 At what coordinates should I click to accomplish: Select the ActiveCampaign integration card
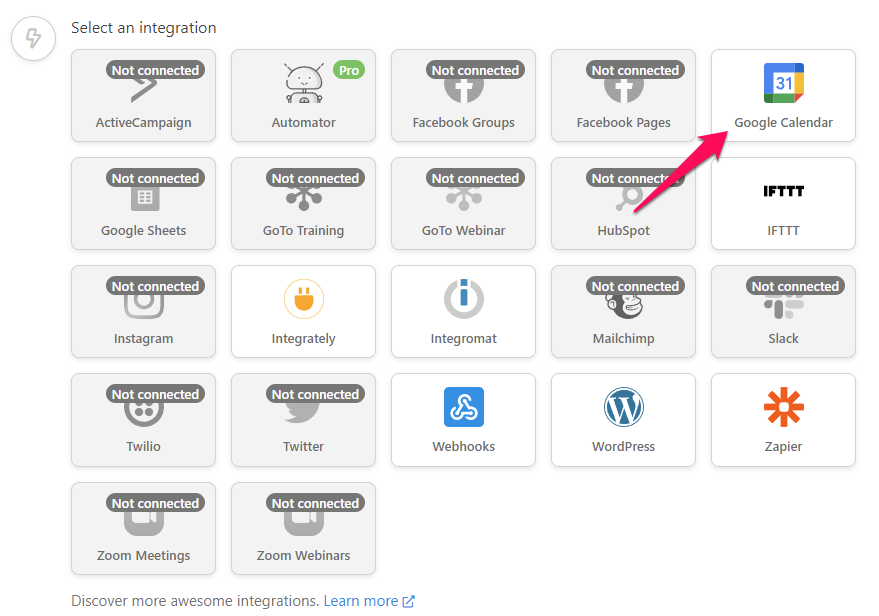pos(144,95)
